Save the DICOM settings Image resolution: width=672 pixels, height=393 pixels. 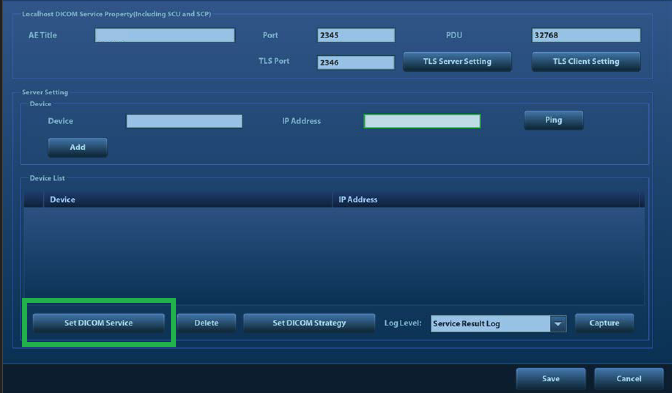click(x=551, y=378)
